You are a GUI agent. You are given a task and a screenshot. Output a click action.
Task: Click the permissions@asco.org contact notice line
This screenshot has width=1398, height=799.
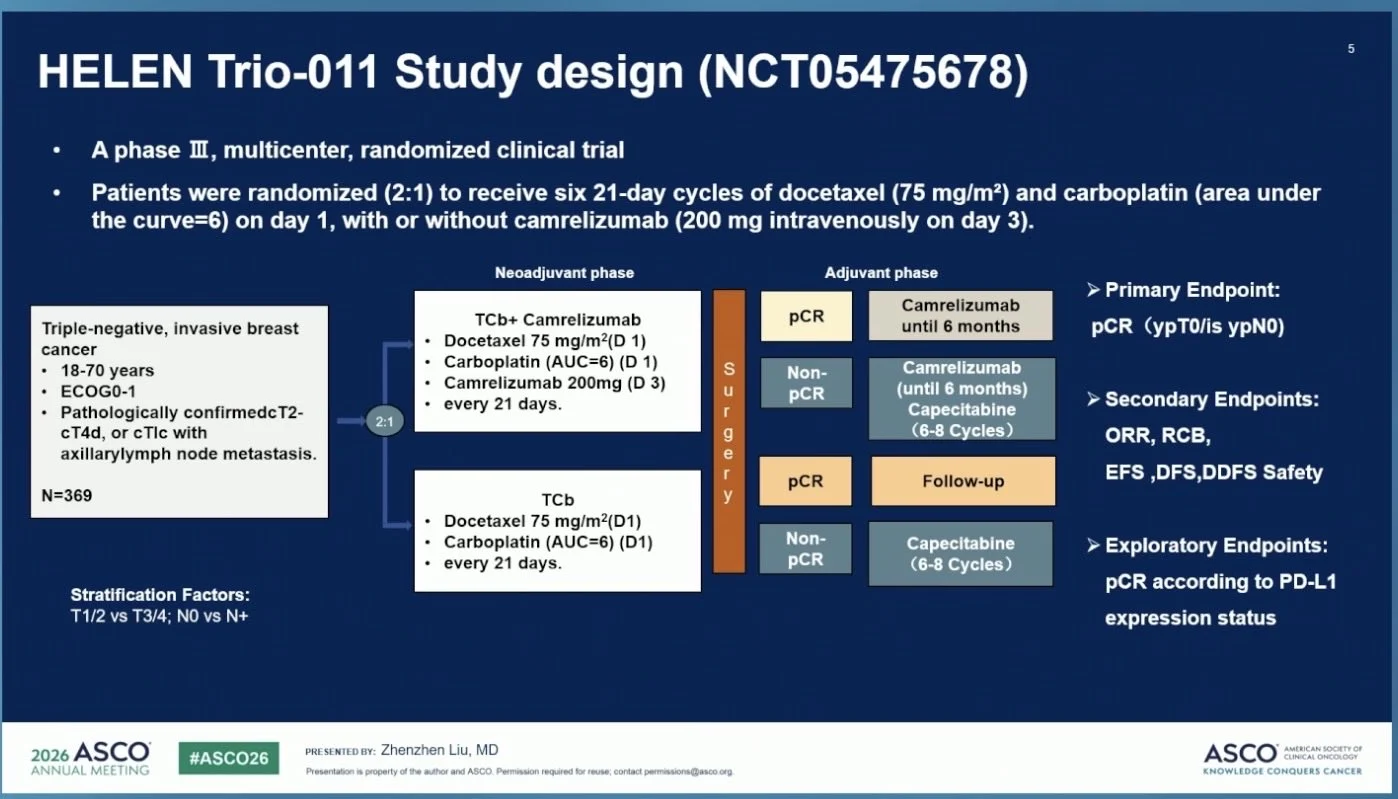[x=520, y=772]
